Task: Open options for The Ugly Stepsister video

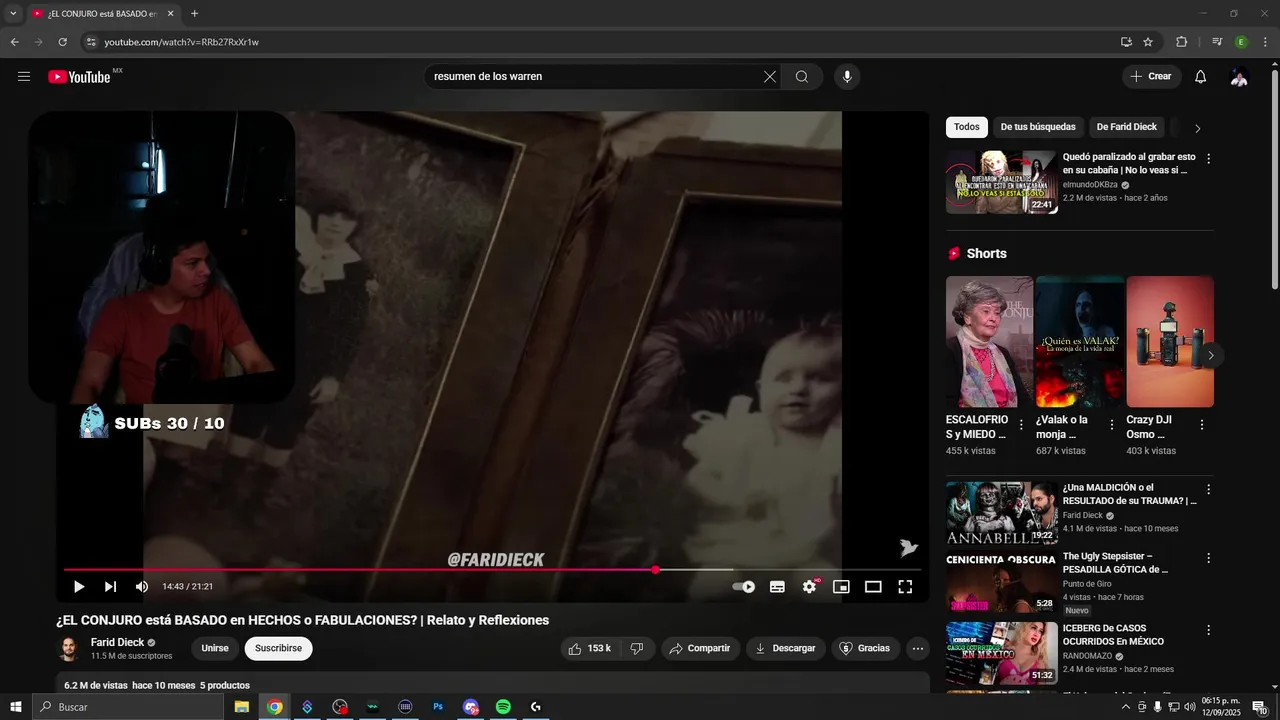Action: pyautogui.click(x=1208, y=558)
